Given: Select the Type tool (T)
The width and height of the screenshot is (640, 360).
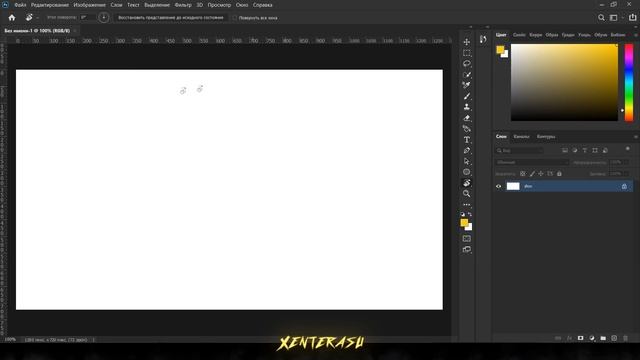Looking at the screenshot, I should [x=467, y=140].
